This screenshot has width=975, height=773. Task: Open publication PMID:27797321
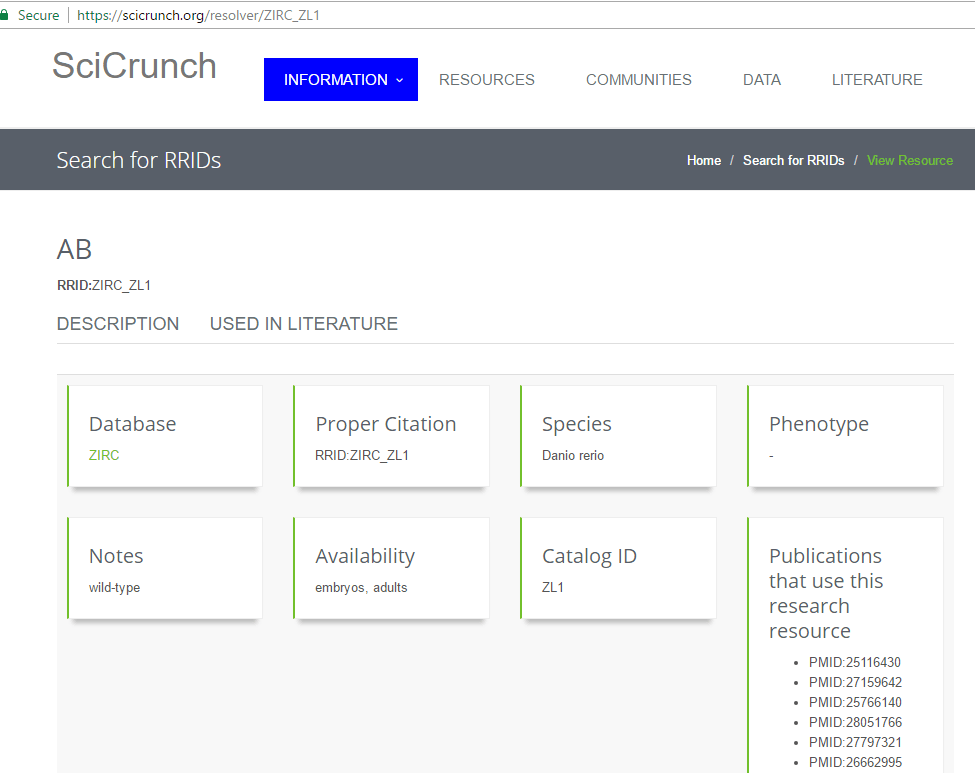[x=855, y=742]
